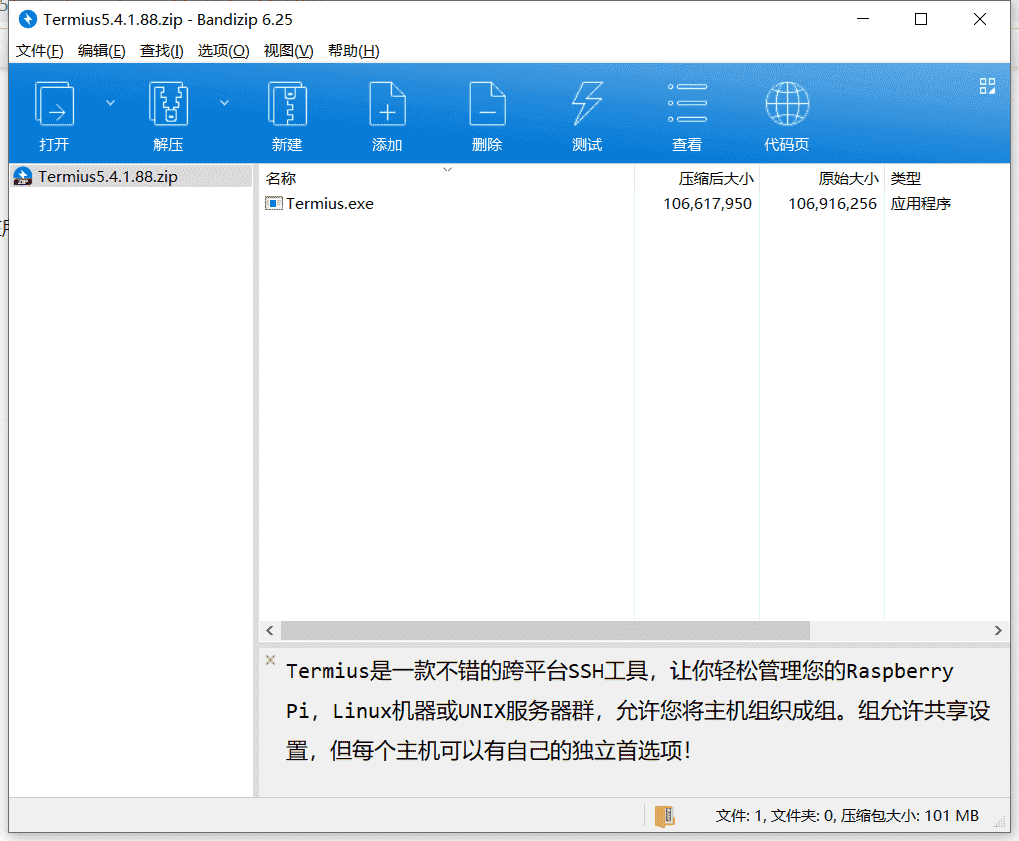
Task: Sort by the 原始大小 column header
Action: (x=821, y=178)
